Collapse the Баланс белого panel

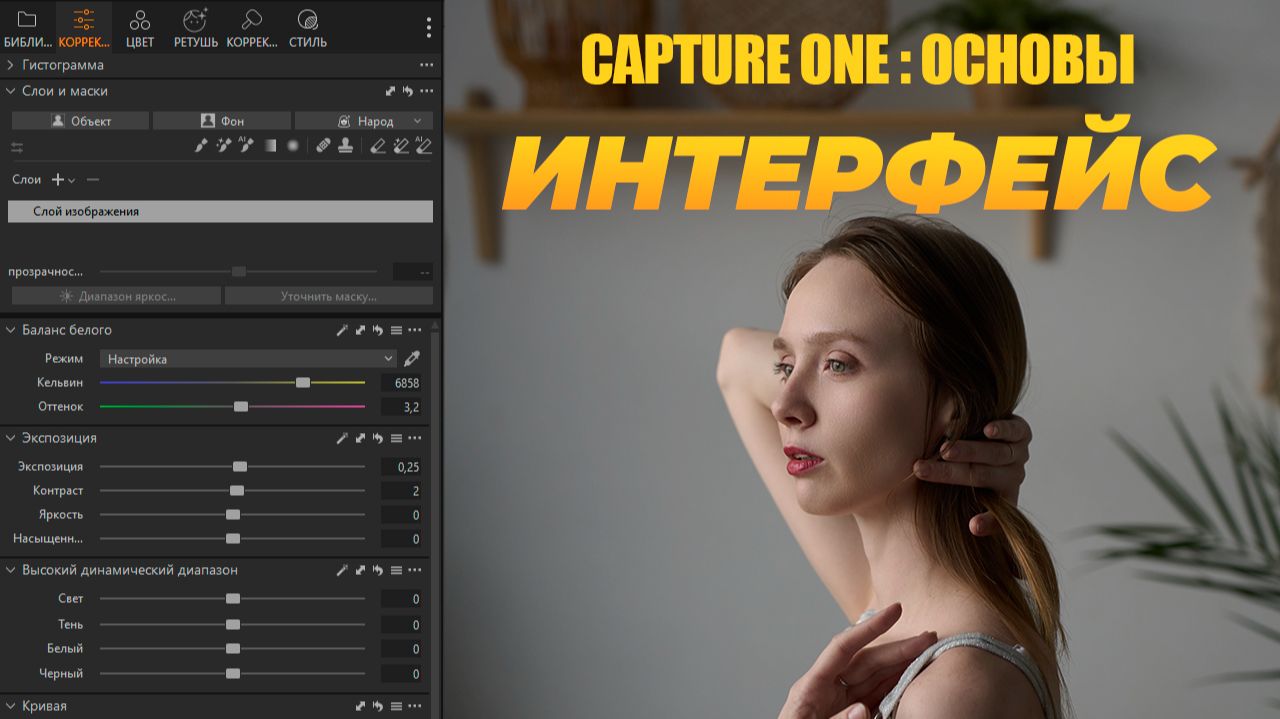[x=10, y=330]
